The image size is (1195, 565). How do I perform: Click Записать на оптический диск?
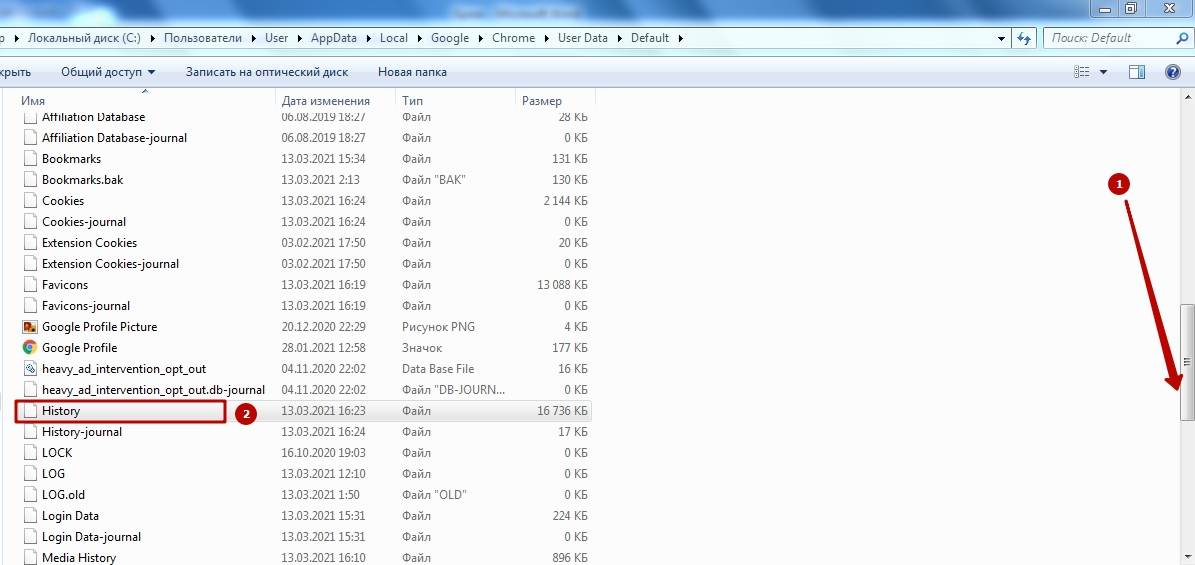(267, 72)
